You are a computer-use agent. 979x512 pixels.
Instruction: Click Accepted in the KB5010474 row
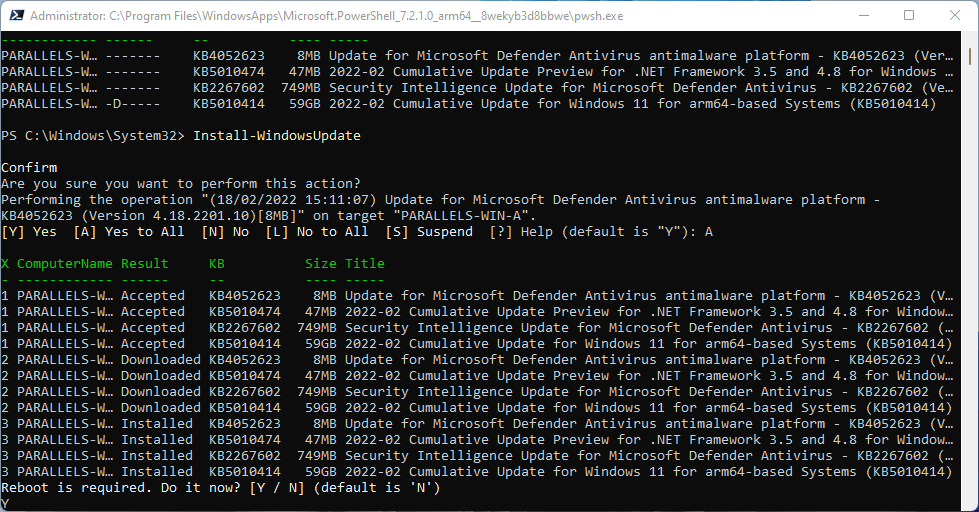(x=152, y=312)
